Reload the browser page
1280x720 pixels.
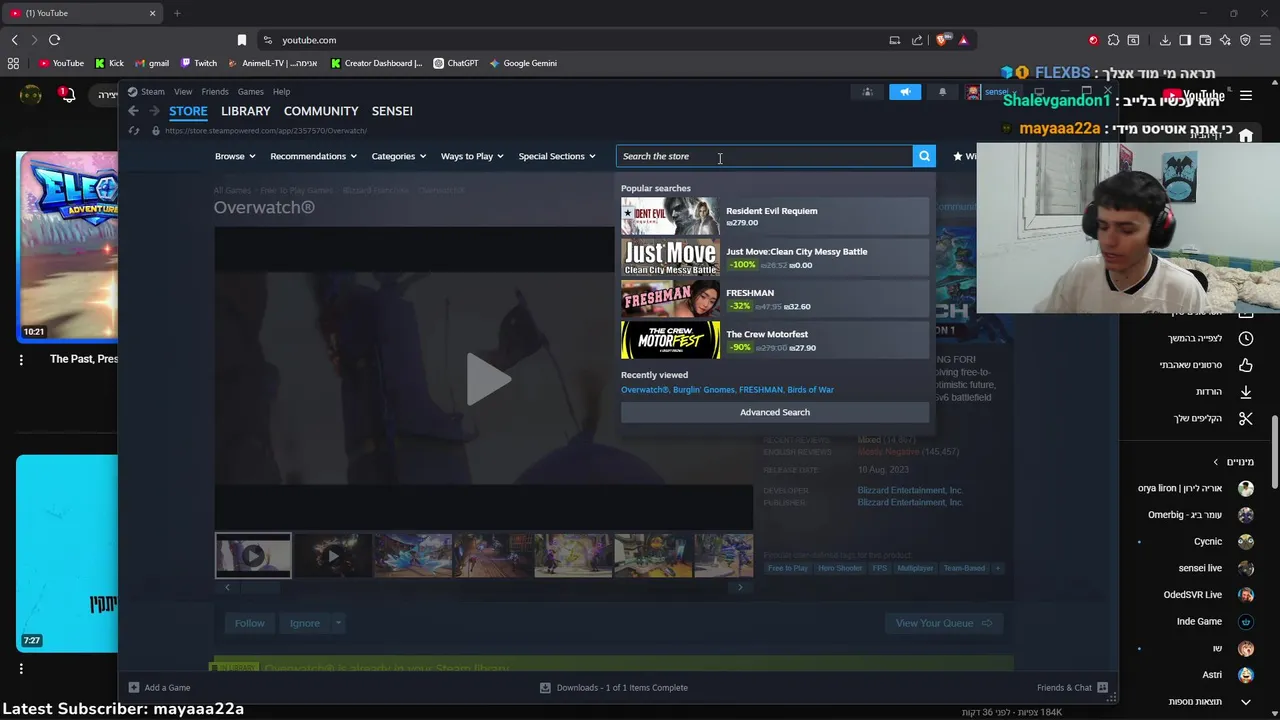pyautogui.click(x=54, y=40)
